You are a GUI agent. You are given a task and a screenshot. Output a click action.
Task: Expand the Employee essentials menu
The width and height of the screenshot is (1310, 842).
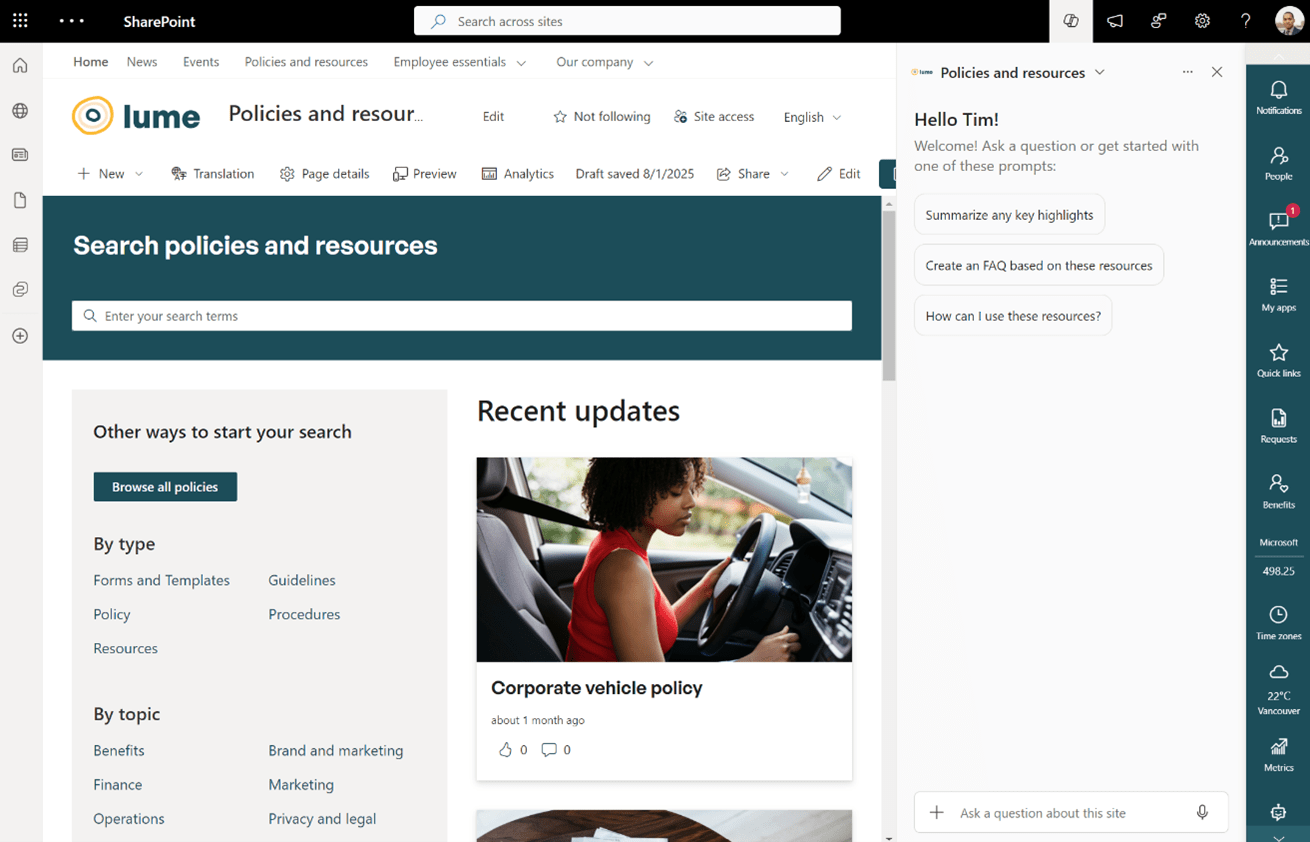(x=460, y=62)
